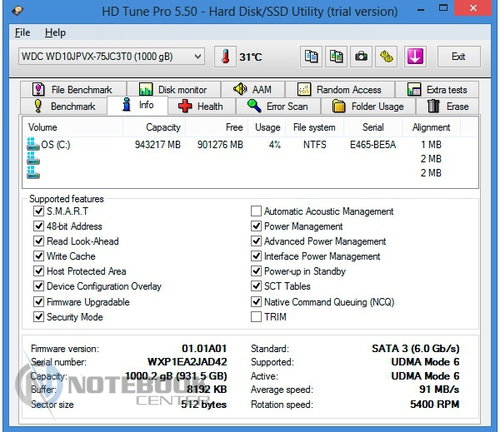The width and height of the screenshot is (500, 432).
Task: Click the 5400 RPM rotation speed value
Action: pos(435,404)
